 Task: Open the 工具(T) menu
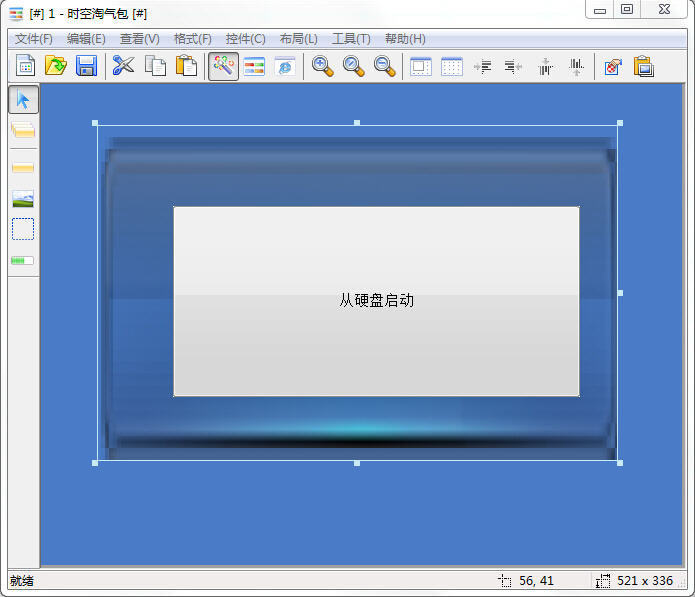pyautogui.click(x=351, y=39)
